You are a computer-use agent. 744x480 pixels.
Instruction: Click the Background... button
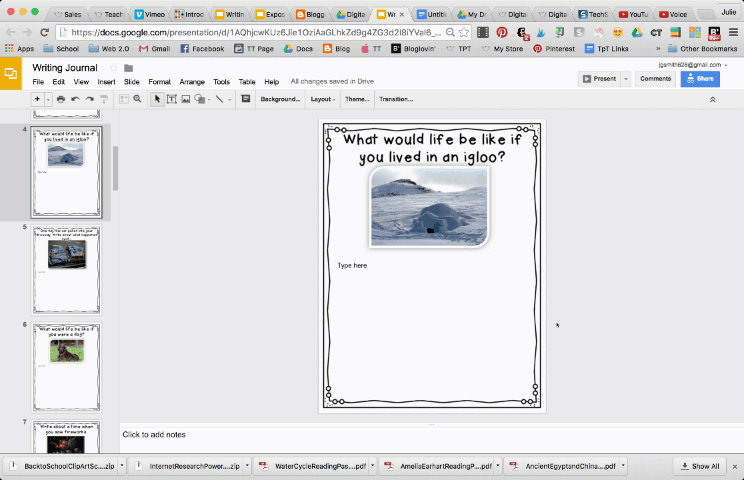point(280,99)
